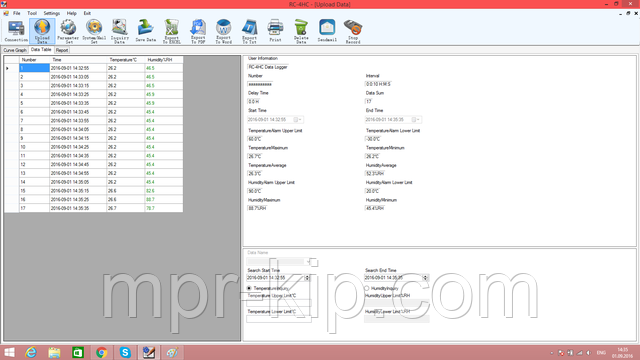Click the Temperature column header
The width and height of the screenshot is (640, 360).
(126, 60)
